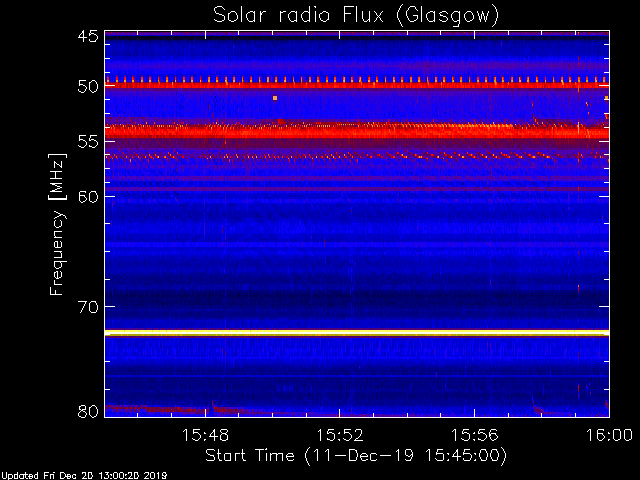640x480 pixels.
Task: Click the 60 frequency tick label
Action: [88, 196]
